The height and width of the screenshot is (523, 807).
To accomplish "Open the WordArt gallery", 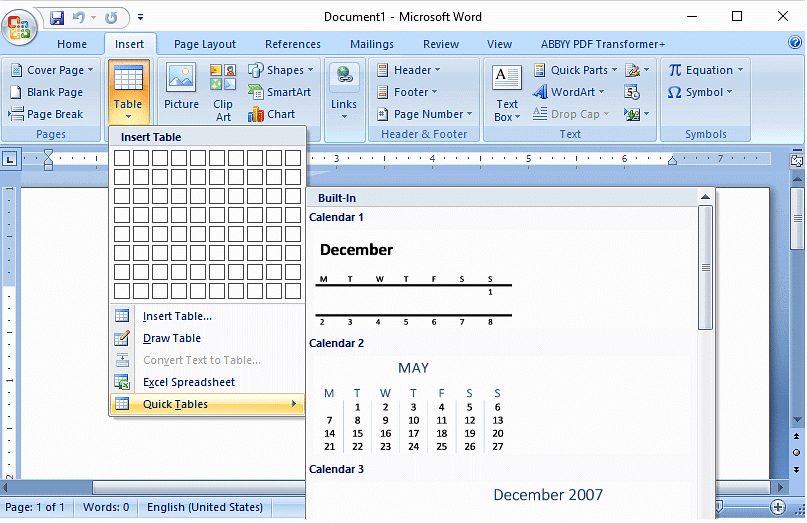I will point(569,92).
